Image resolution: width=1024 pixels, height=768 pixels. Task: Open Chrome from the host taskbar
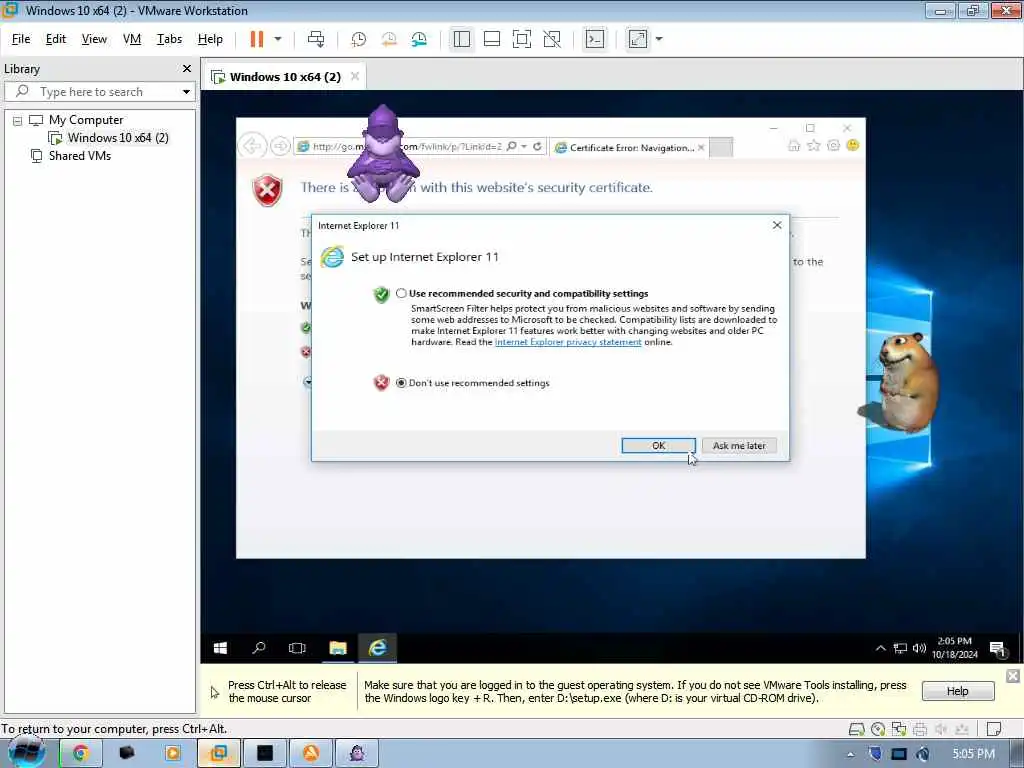tap(80, 753)
